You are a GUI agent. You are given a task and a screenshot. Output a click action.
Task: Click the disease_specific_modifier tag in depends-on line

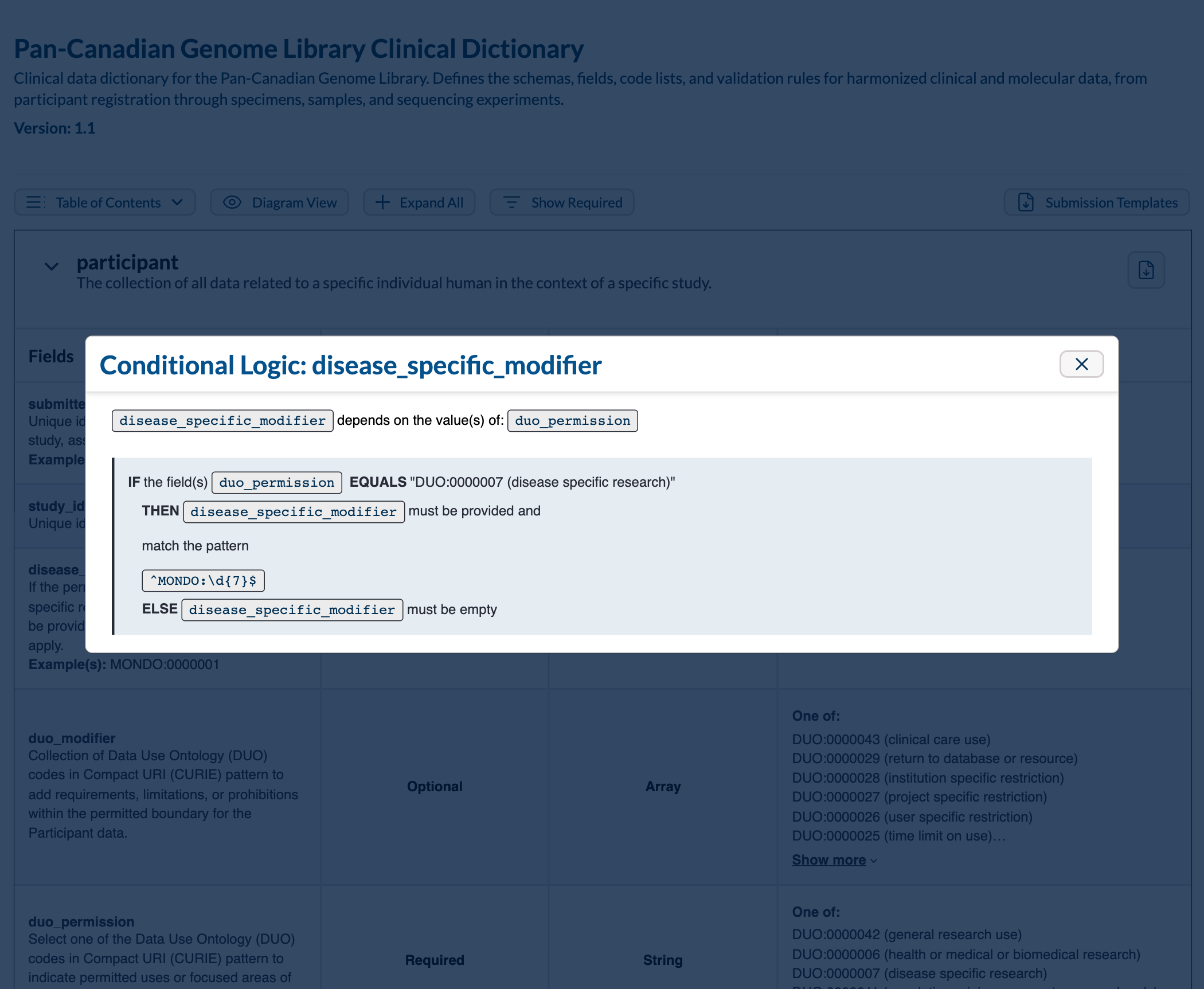[222, 421]
